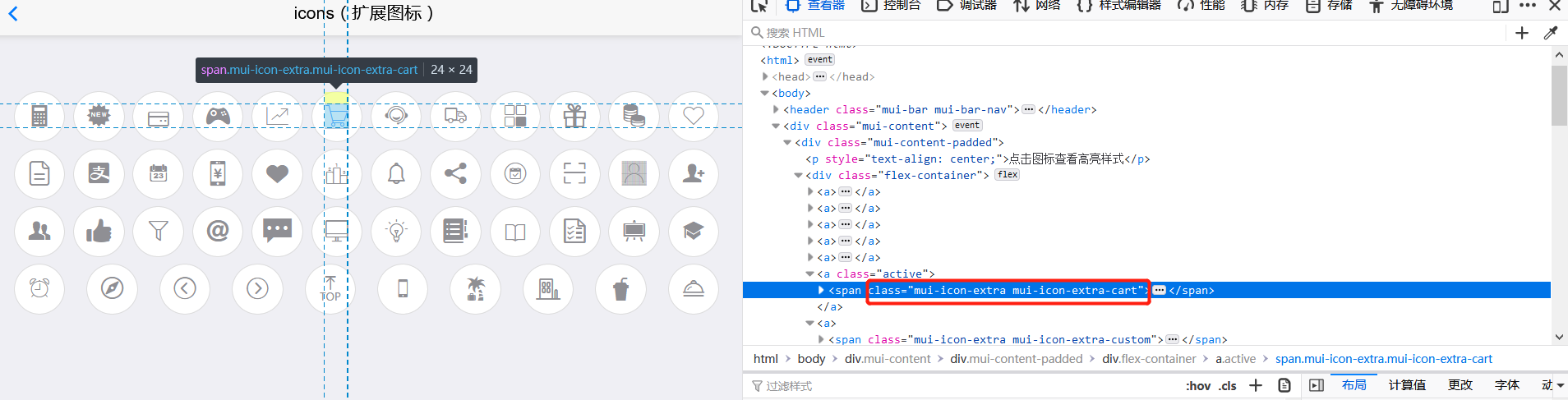1568x400 pixels.
Task: Click the open book icon
Action: tap(515, 232)
